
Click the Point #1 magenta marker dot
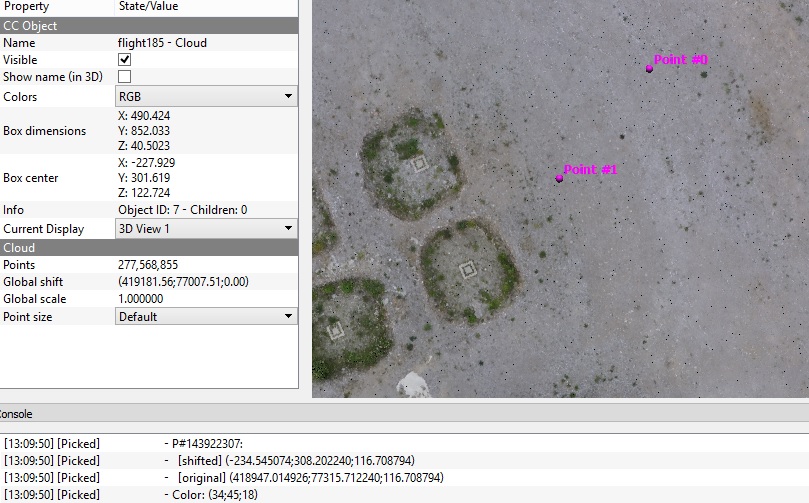[559, 179]
